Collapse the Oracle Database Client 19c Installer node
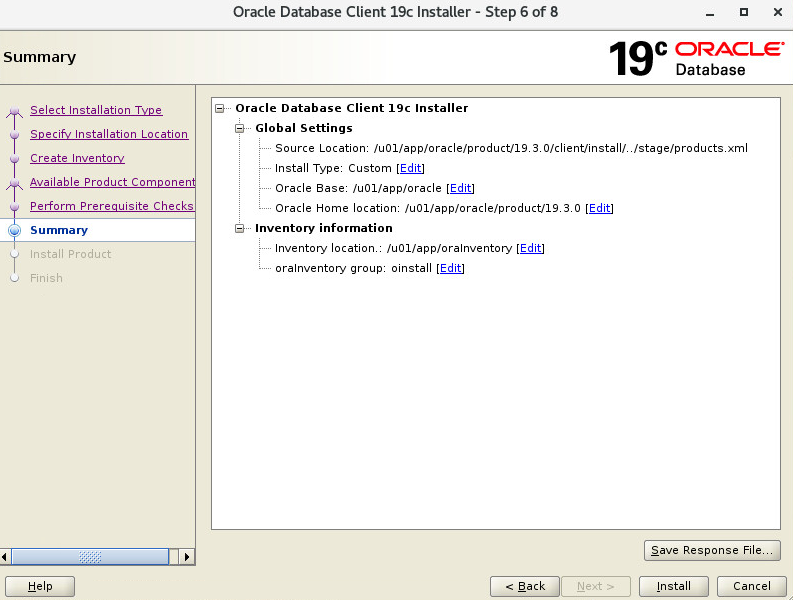The height and width of the screenshot is (600, 793). [219, 108]
